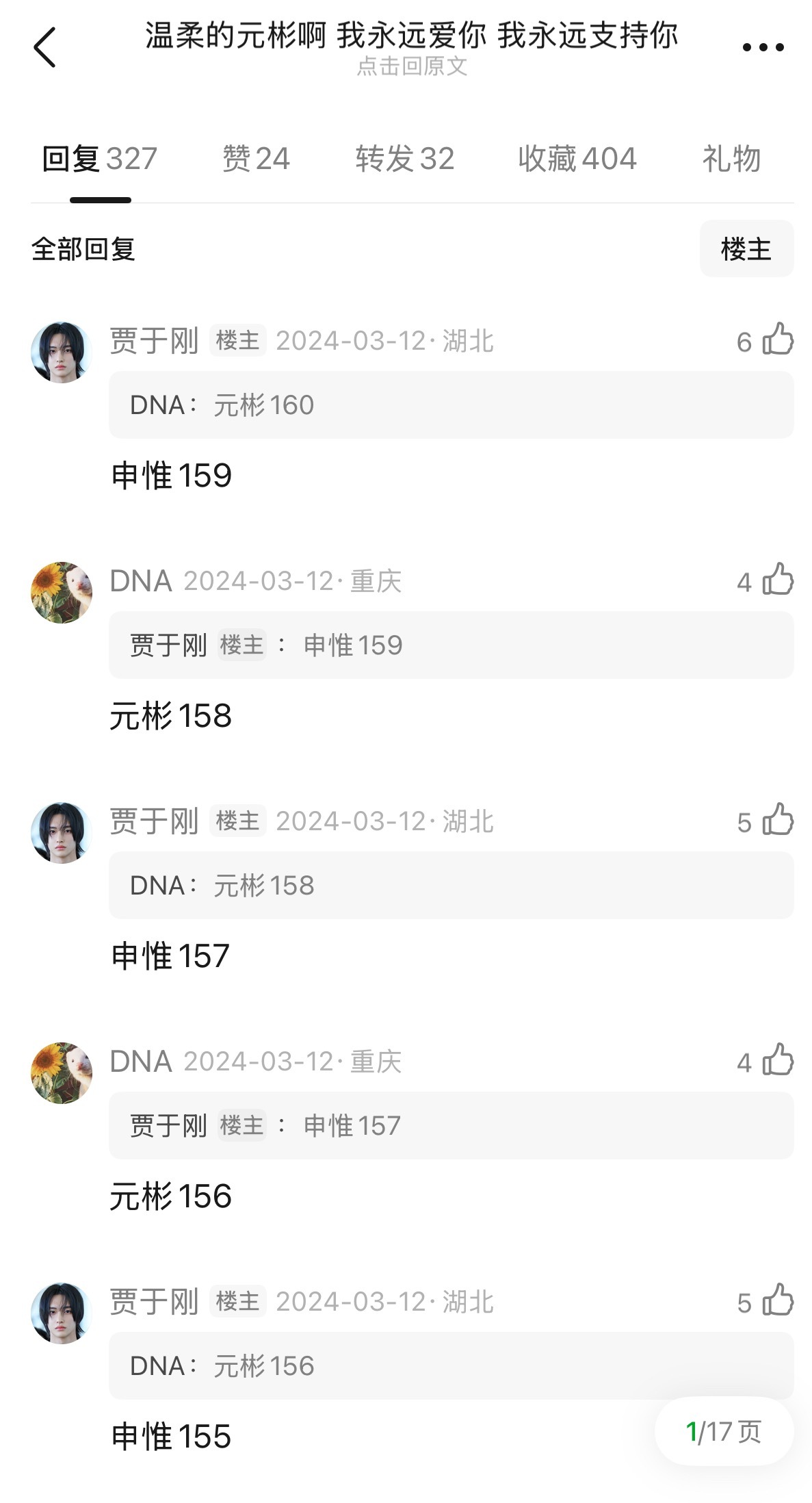Switch to the 赞 24 tab
The image size is (812, 1503).
(x=256, y=159)
